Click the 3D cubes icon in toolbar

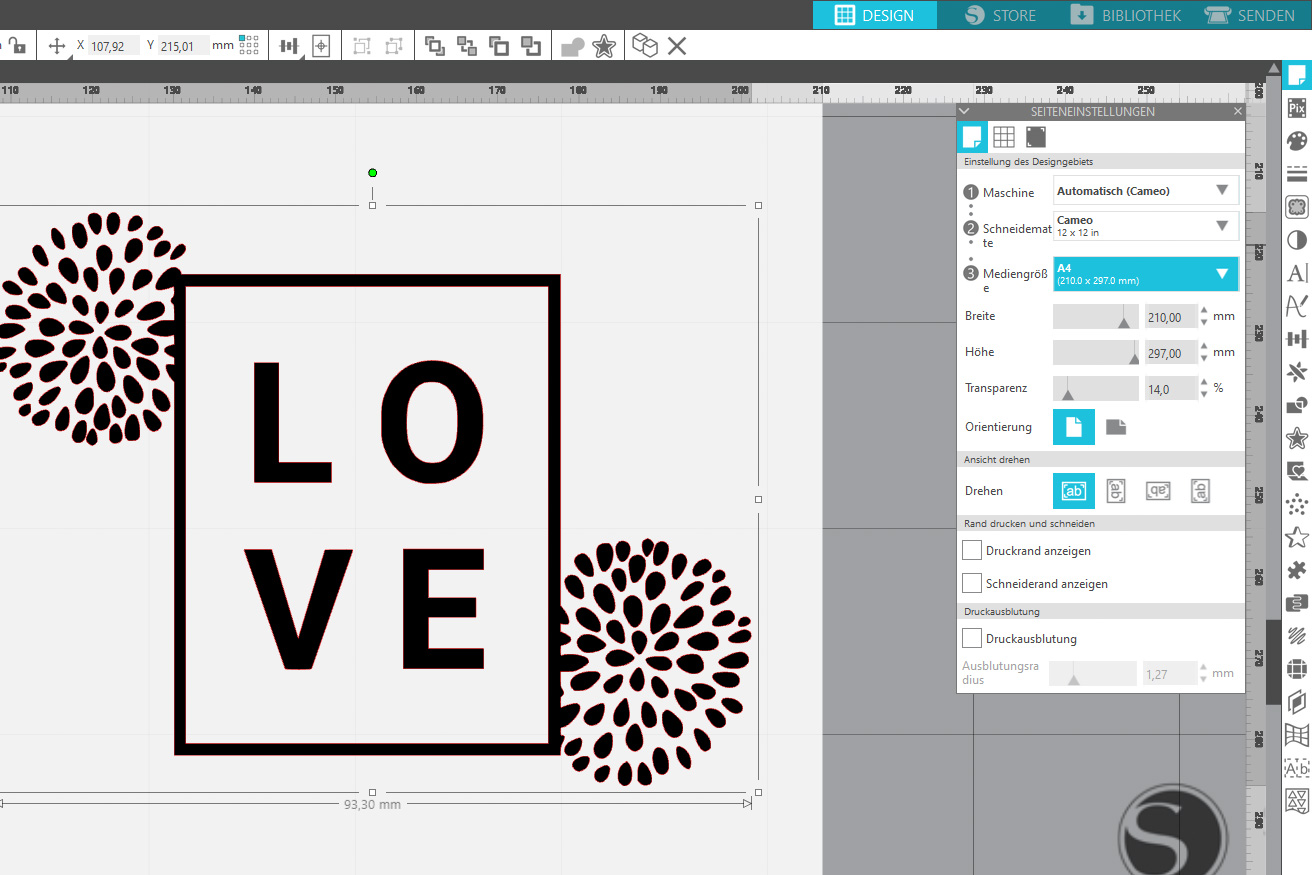point(645,46)
